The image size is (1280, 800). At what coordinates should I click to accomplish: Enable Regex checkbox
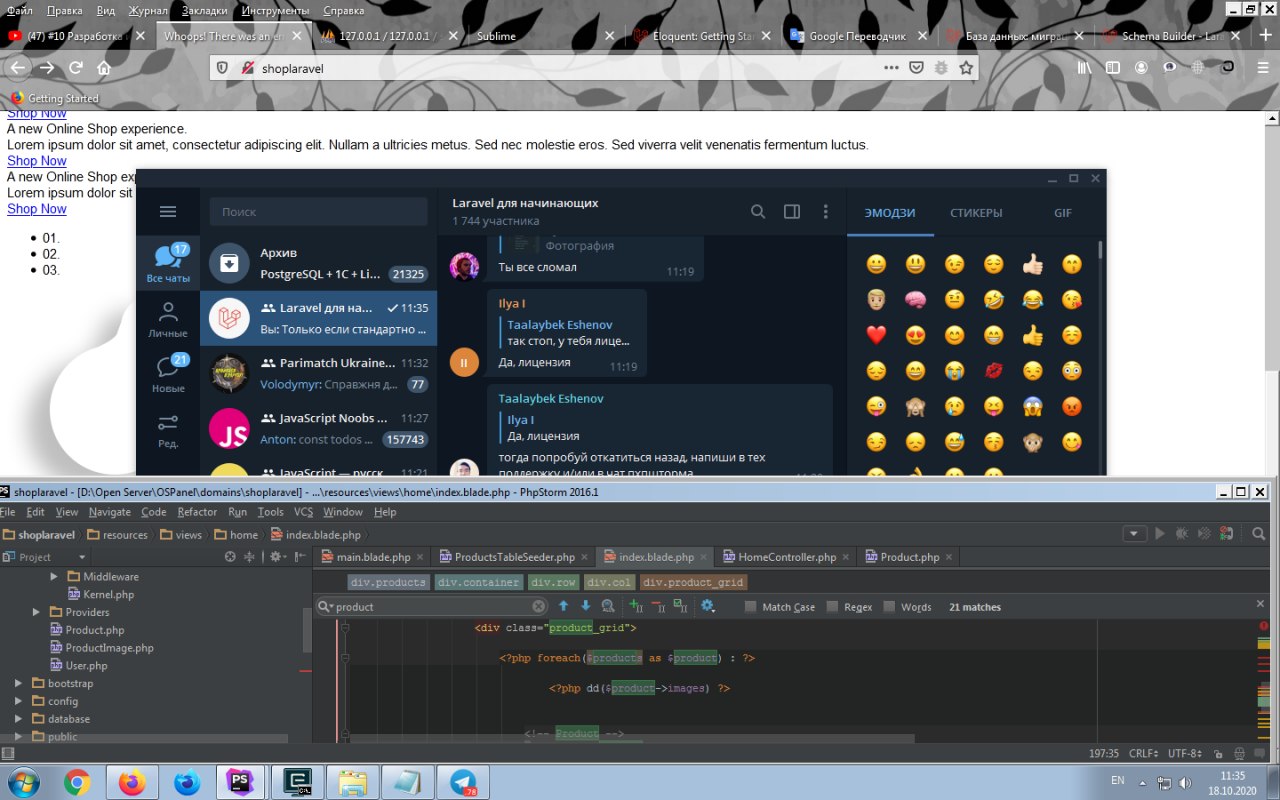(834, 607)
